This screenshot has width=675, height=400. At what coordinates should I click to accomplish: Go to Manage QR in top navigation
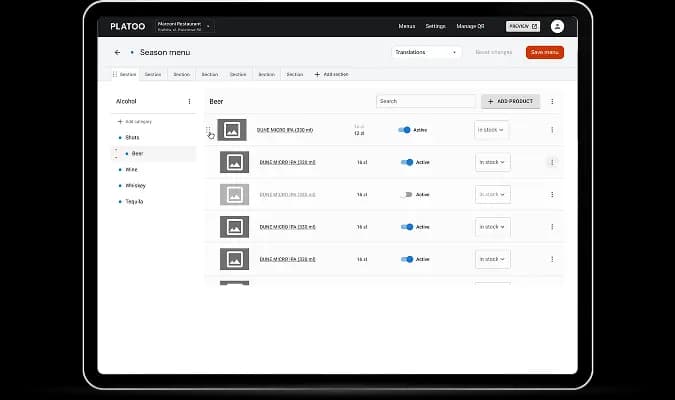tap(472, 26)
